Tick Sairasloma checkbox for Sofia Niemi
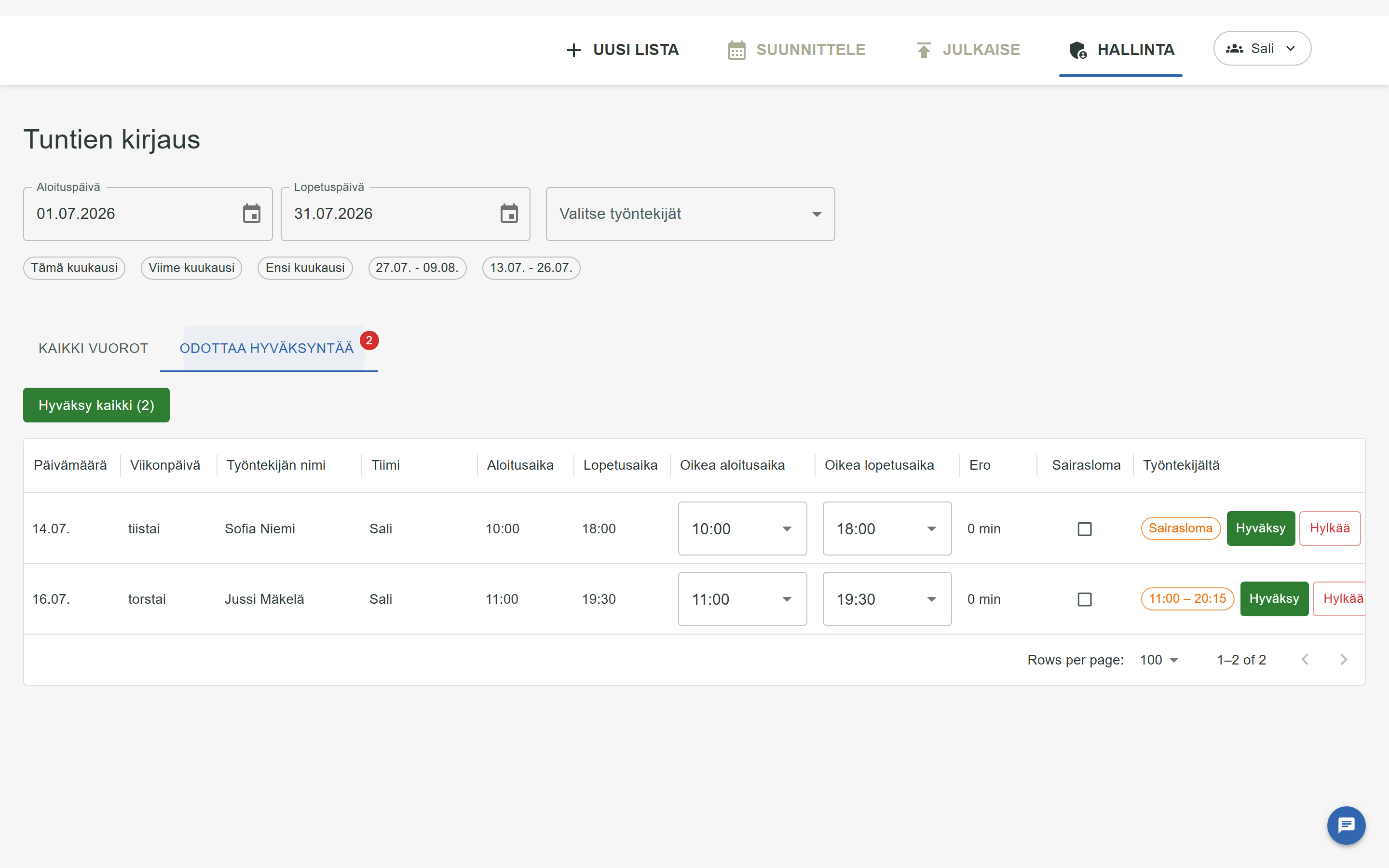This screenshot has width=1389, height=868. pos(1084,529)
